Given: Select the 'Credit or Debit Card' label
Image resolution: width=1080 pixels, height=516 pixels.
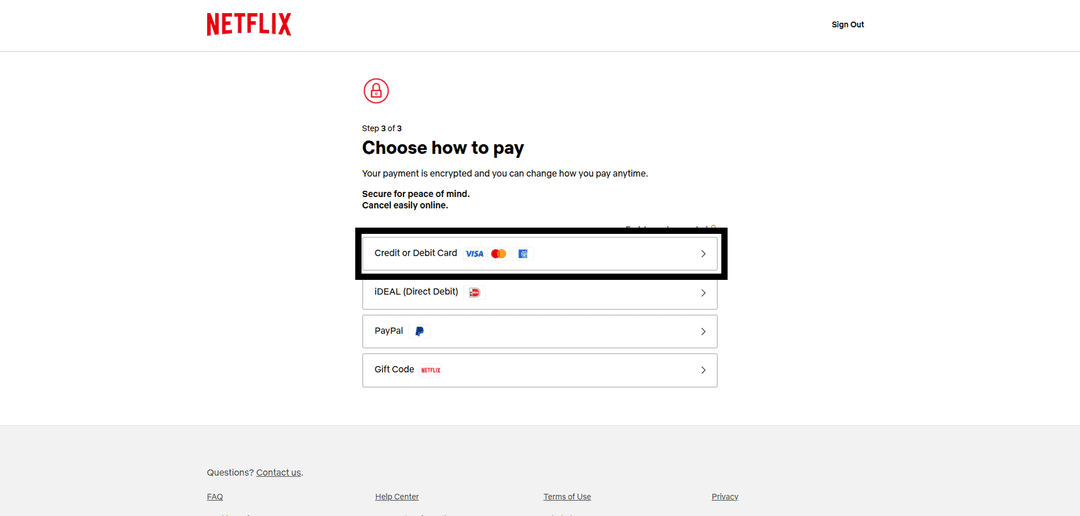Looking at the screenshot, I should 415,253.
